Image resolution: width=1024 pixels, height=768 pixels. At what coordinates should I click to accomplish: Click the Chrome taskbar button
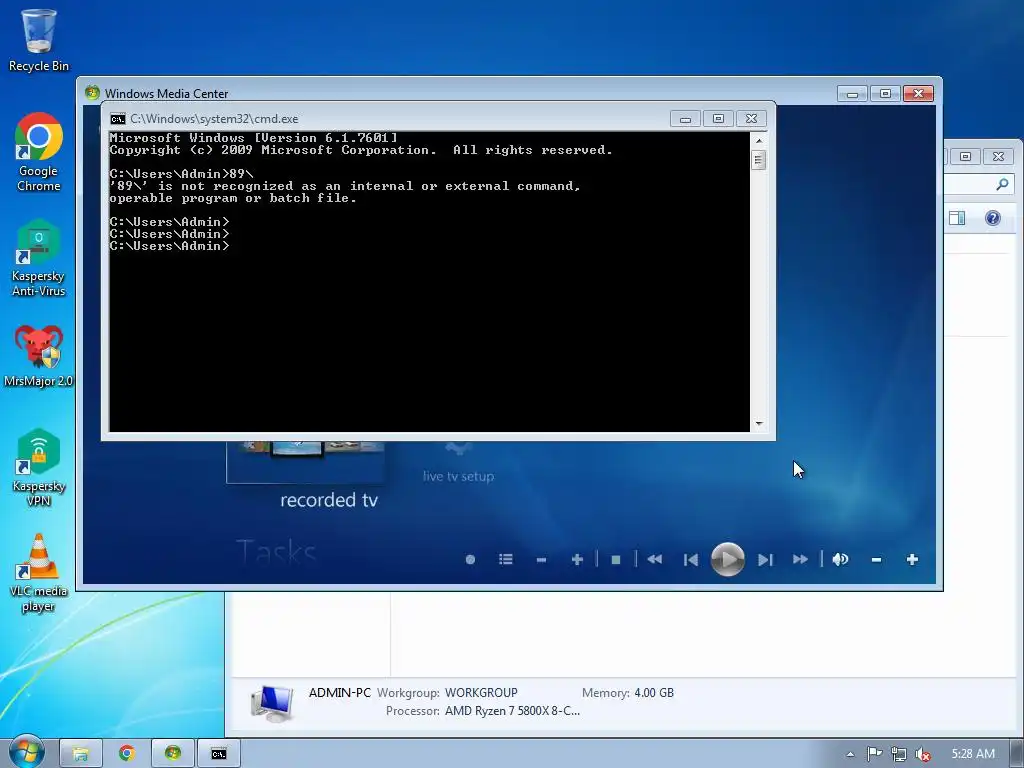[127, 754]
